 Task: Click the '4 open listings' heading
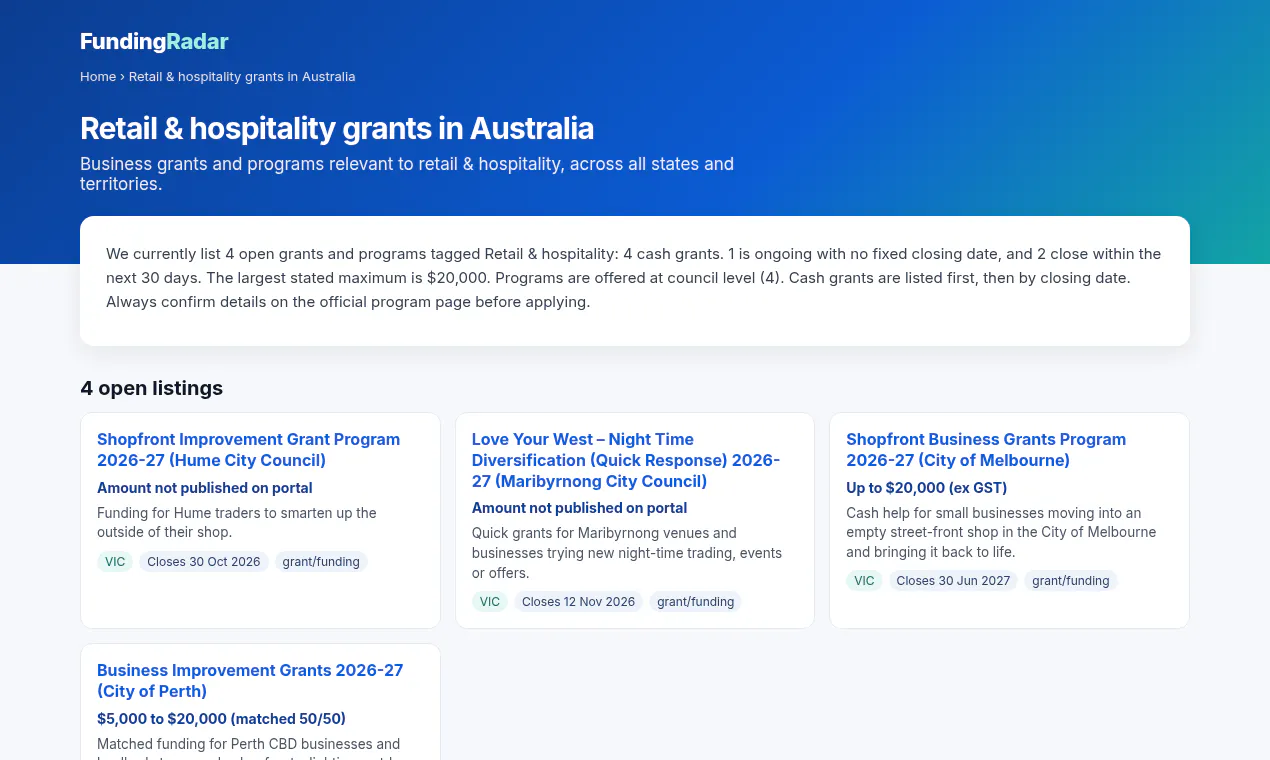152,388
